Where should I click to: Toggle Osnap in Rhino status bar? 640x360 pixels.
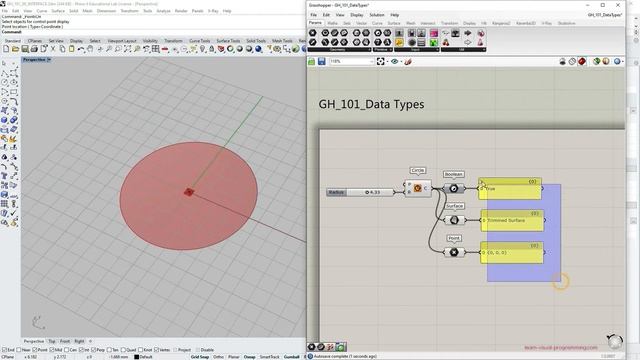249,357
